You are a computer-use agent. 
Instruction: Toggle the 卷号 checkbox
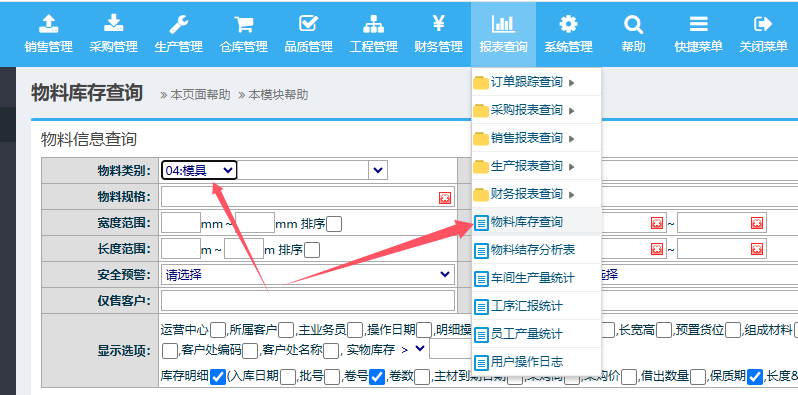(377, 377)
